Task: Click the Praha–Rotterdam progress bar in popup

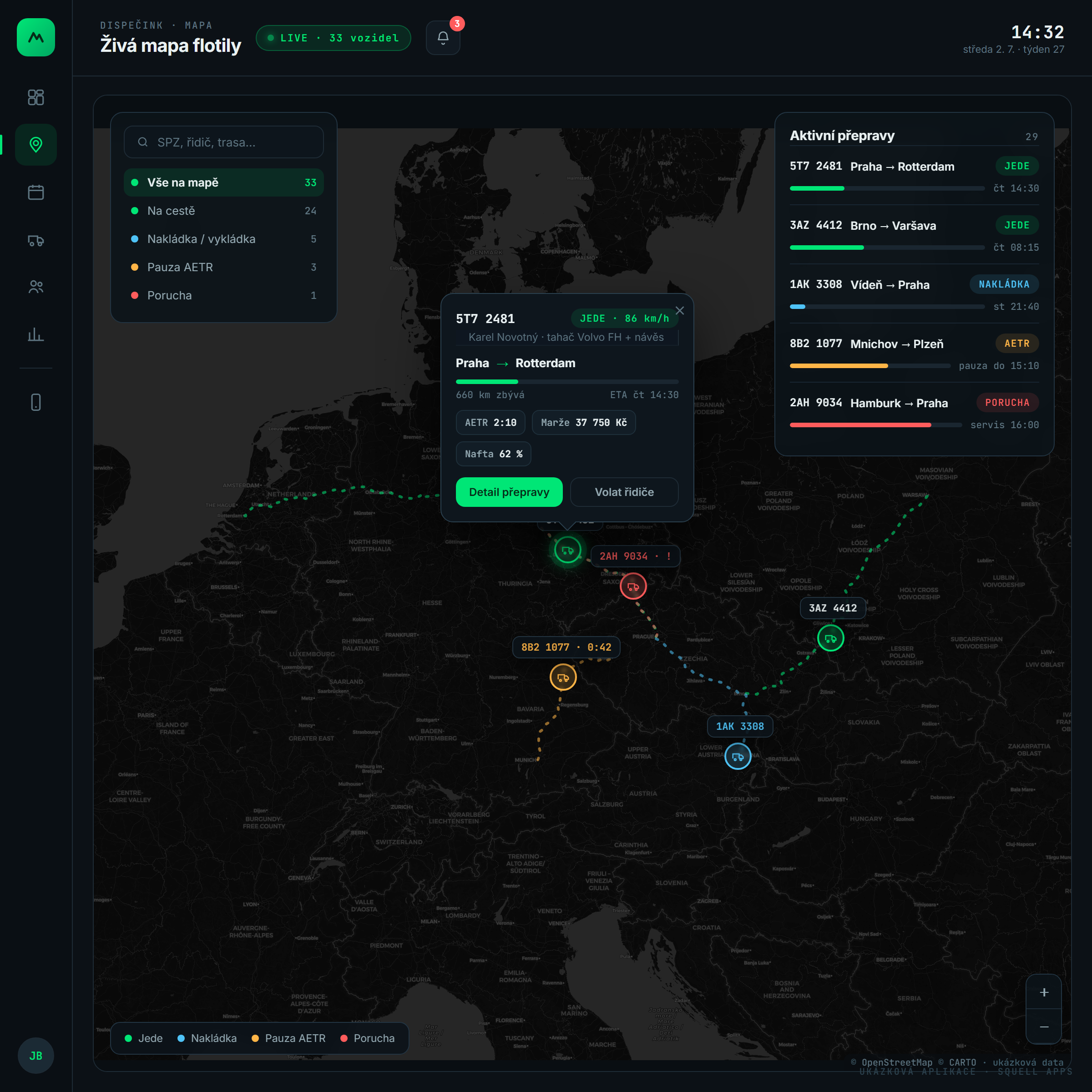Action: click(x=567, y=382)
